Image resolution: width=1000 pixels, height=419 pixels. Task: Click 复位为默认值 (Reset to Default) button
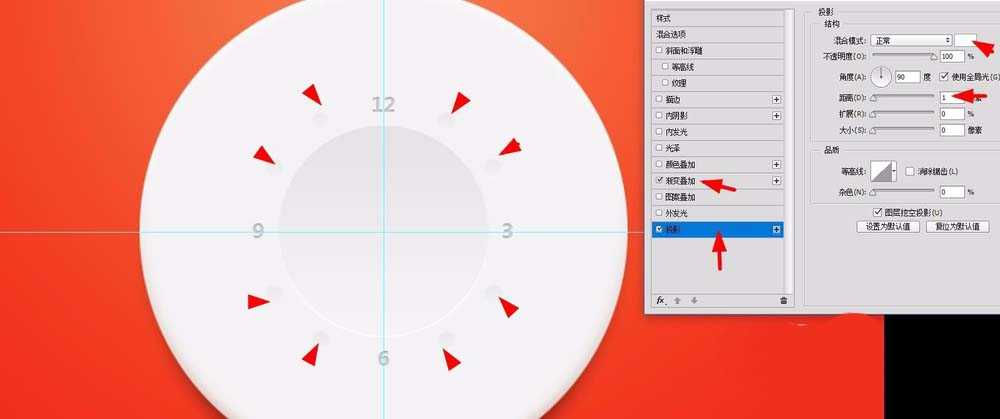click(957, 227)
